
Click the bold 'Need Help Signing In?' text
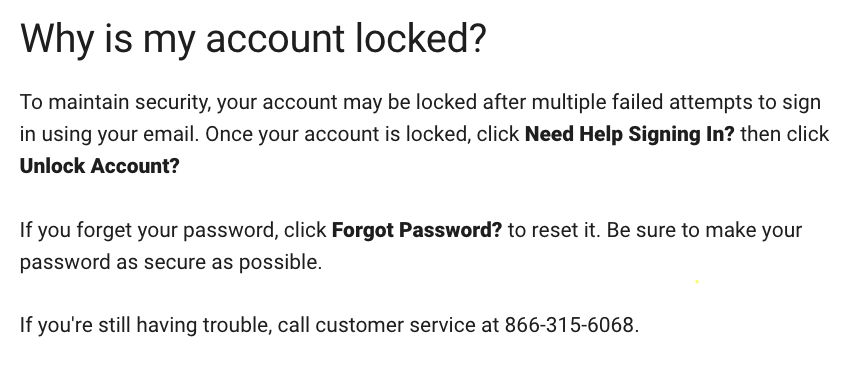[629, 134]
